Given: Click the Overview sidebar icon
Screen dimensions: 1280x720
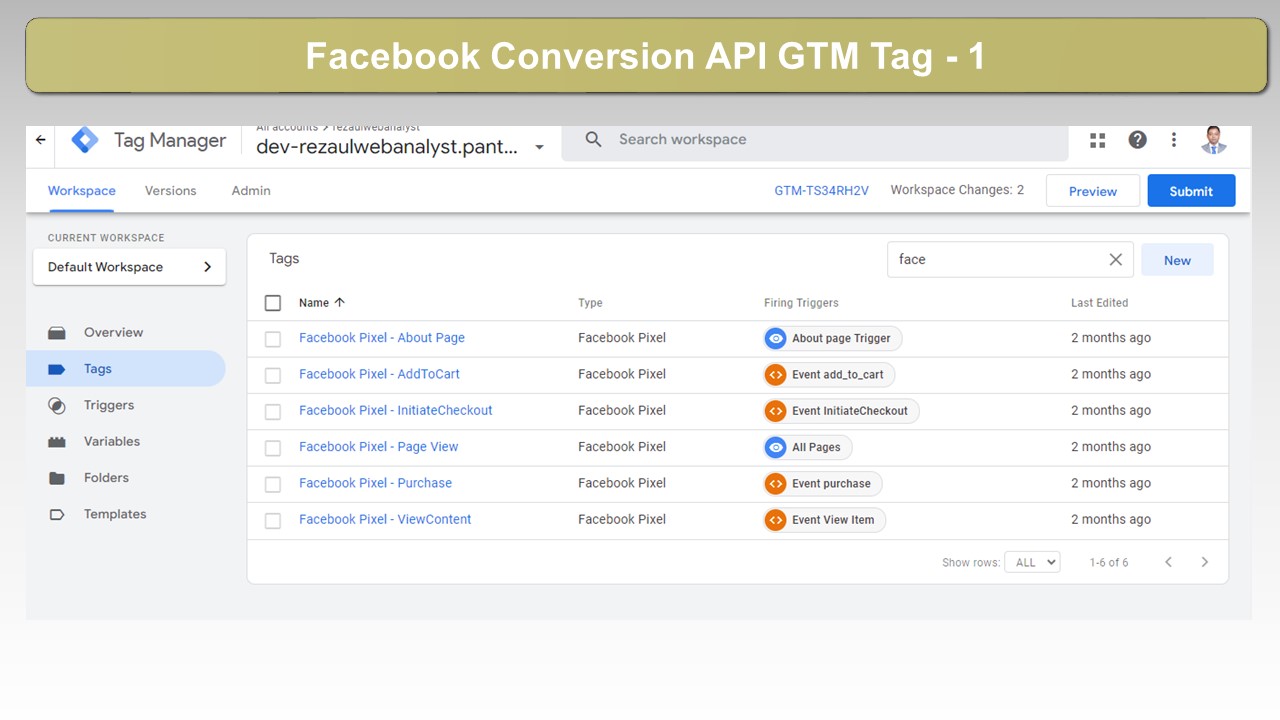Looking at the screenshot, I should pyautogui.click(x=57, y=333).
